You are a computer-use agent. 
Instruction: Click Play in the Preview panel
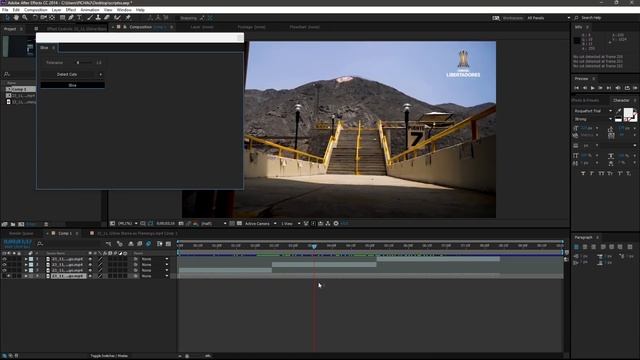(x=593, y=88)
